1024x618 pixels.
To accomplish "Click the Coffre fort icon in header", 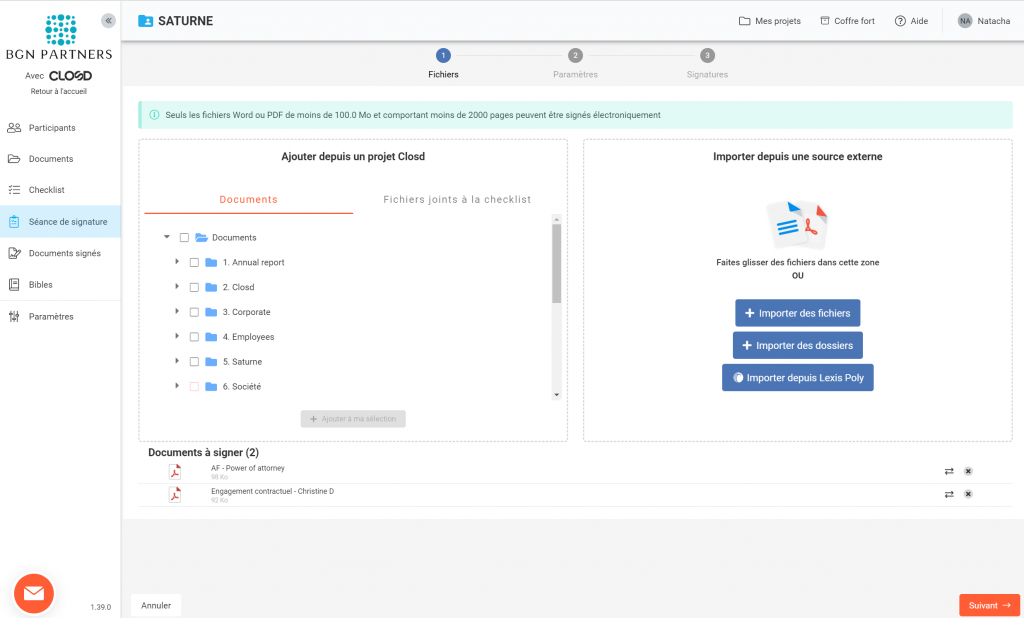I will 824,21.
